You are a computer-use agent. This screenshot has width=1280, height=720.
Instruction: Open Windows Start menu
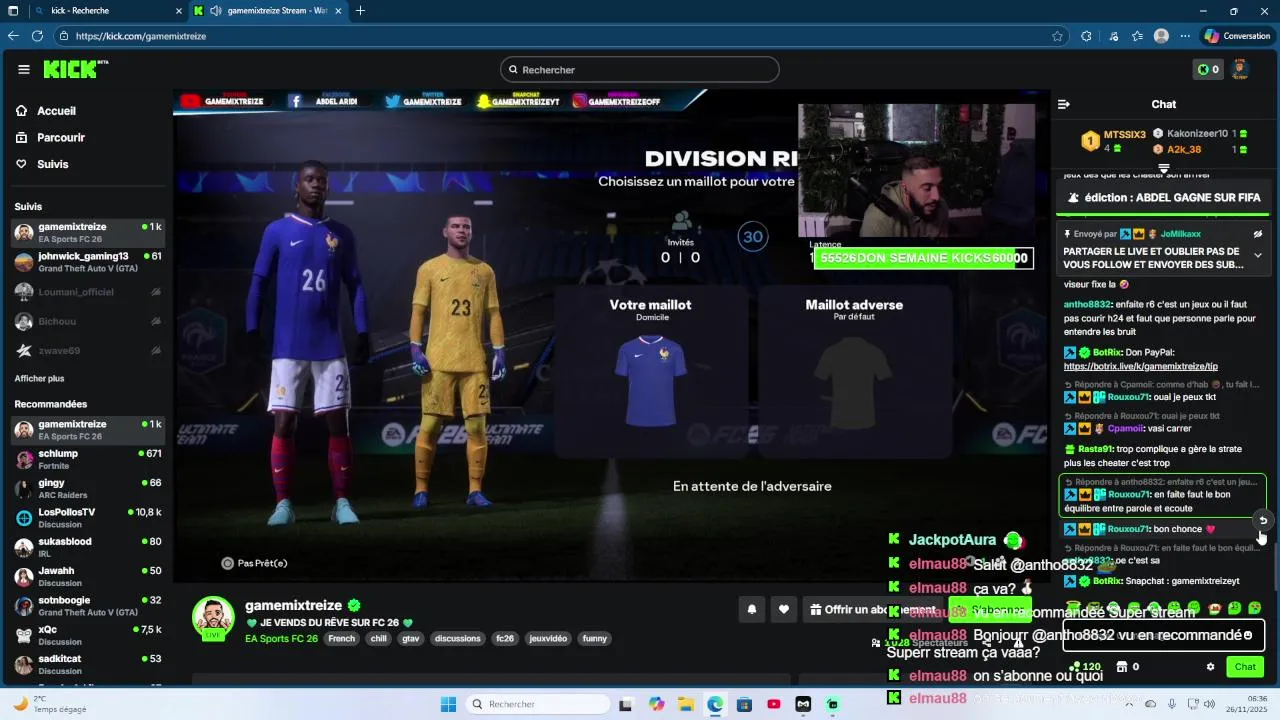448,704
